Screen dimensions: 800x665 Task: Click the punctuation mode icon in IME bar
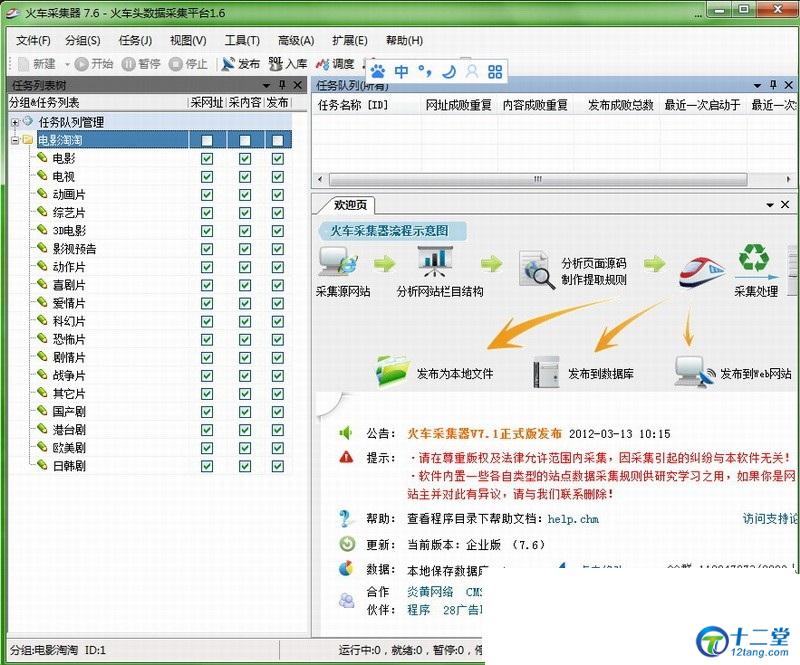coord(424,71)
